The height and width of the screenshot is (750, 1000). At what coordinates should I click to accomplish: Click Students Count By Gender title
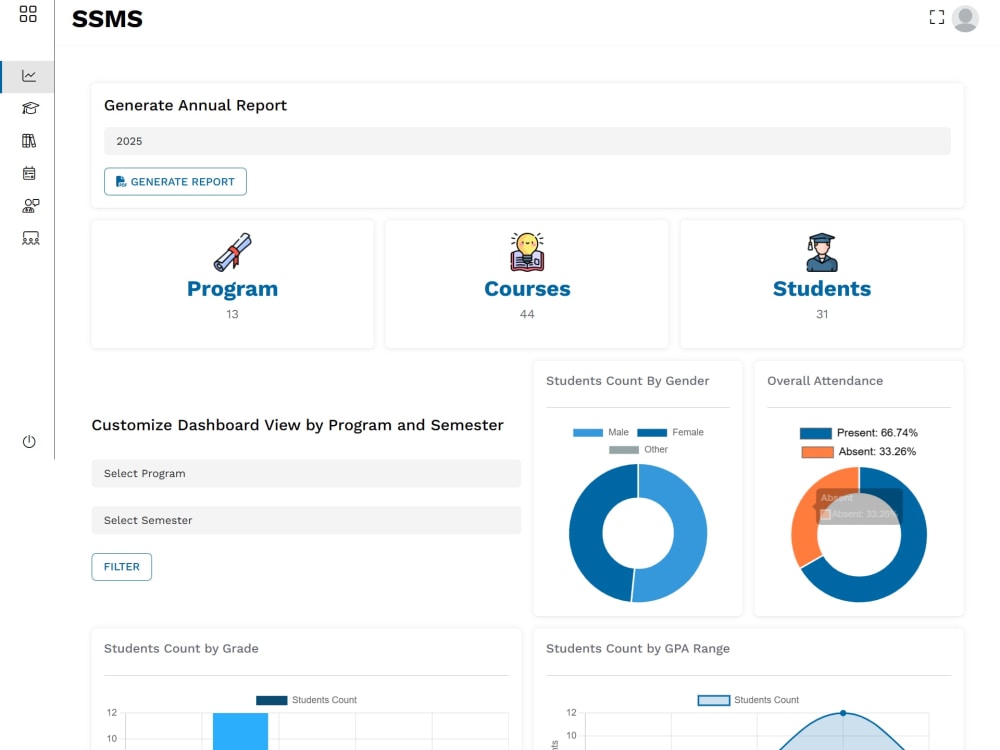(x=628, y=381)
